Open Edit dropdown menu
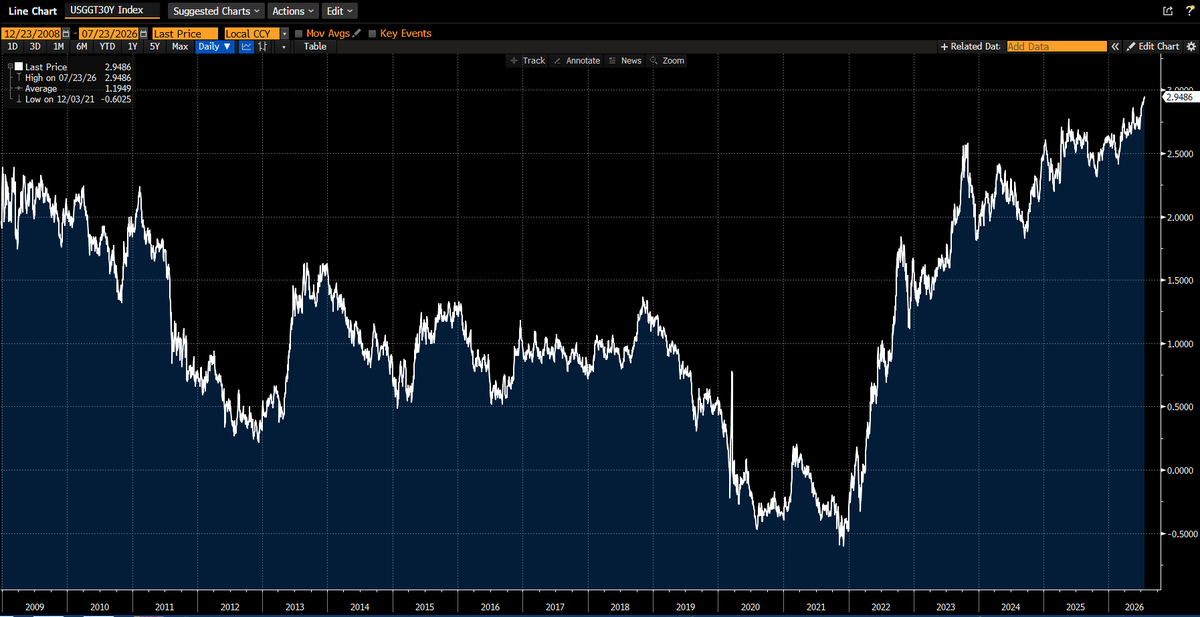Viewport: 1200px width, 617px height. [x=340, y=11]
